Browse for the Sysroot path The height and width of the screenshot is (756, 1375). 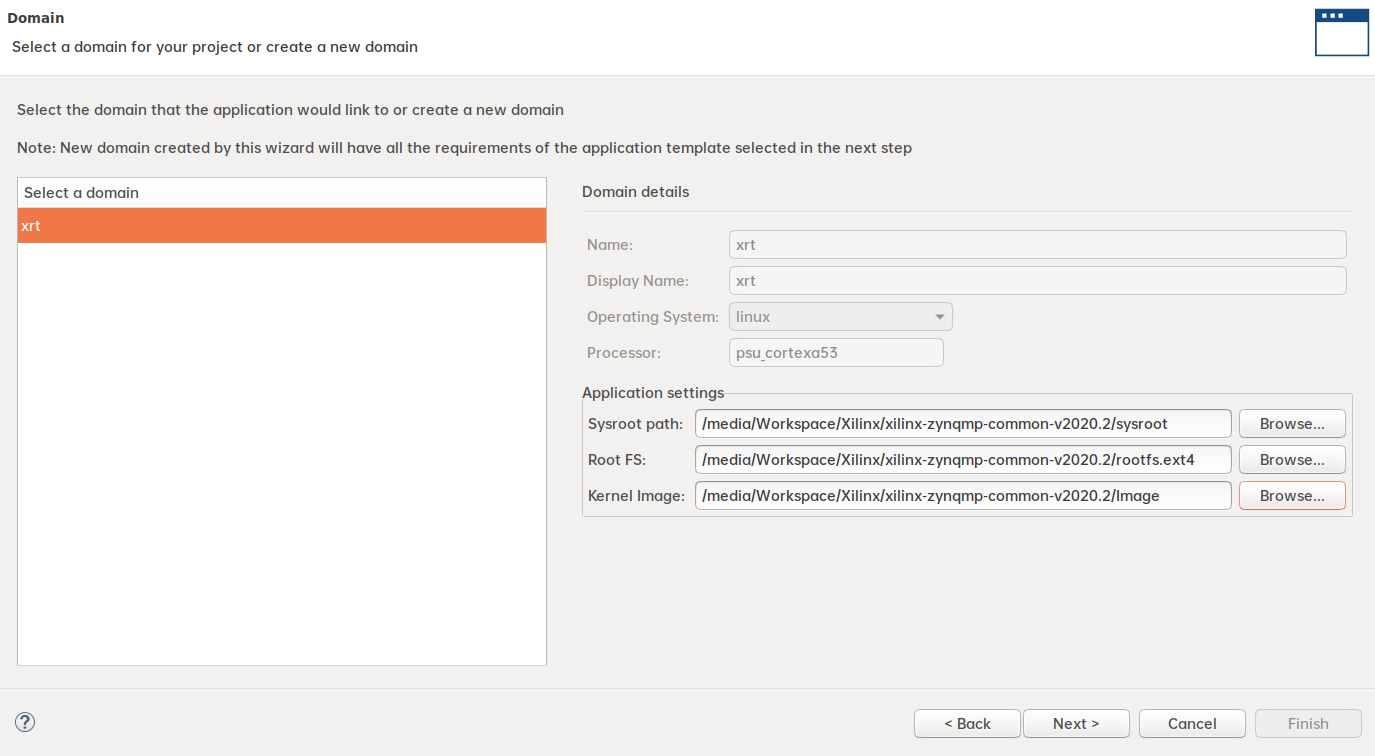(x=1292, y=424)
